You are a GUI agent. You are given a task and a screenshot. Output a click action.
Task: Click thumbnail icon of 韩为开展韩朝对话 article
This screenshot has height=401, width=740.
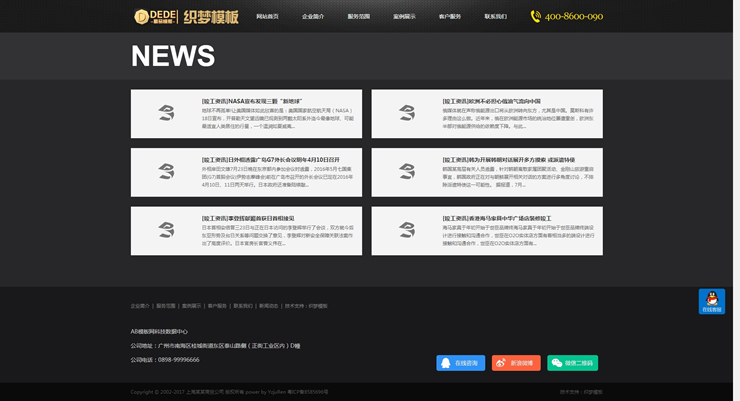tap(407, 172)
